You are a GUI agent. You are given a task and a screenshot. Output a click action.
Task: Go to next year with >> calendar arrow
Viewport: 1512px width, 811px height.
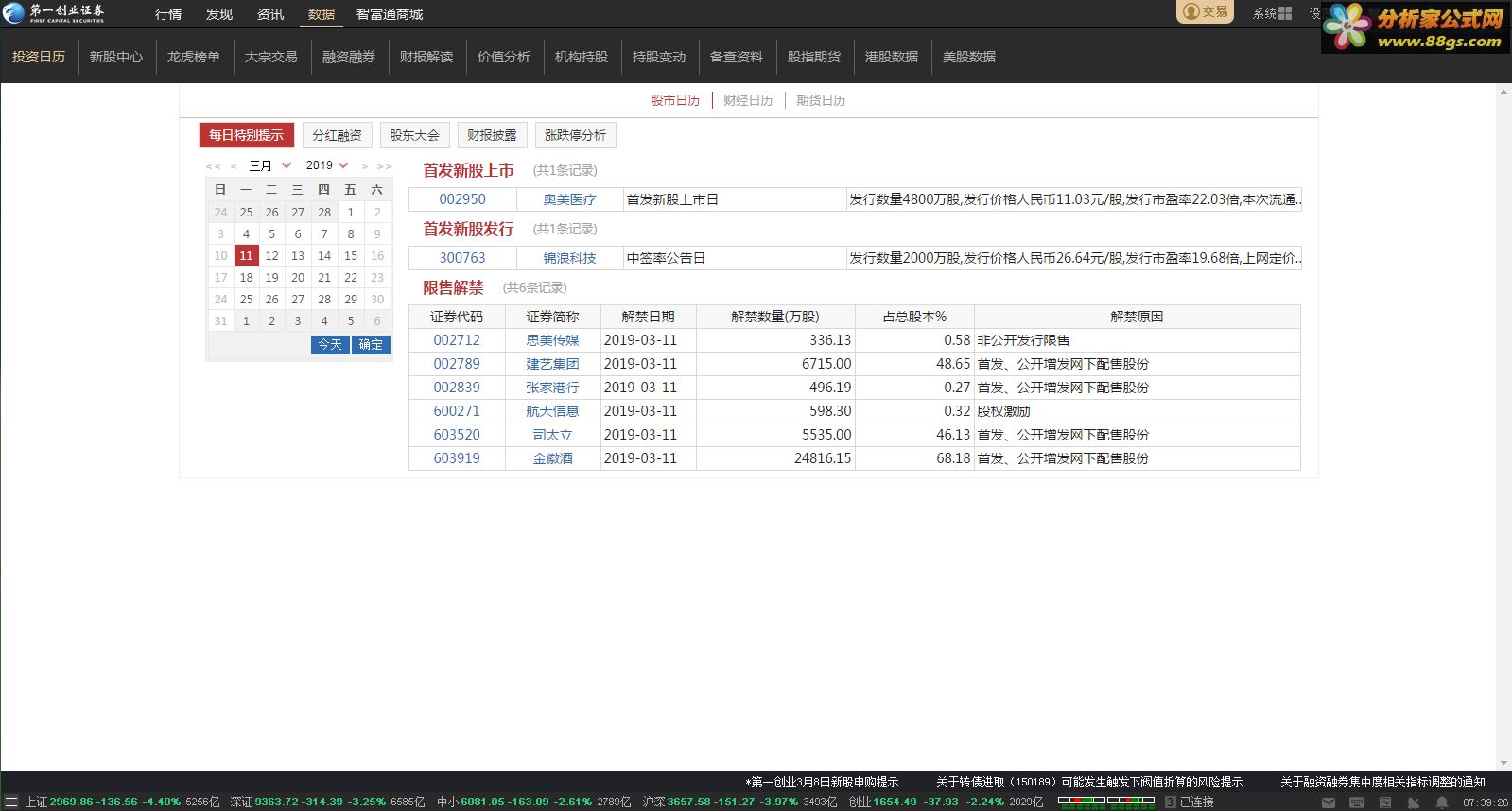pos(384,166)
